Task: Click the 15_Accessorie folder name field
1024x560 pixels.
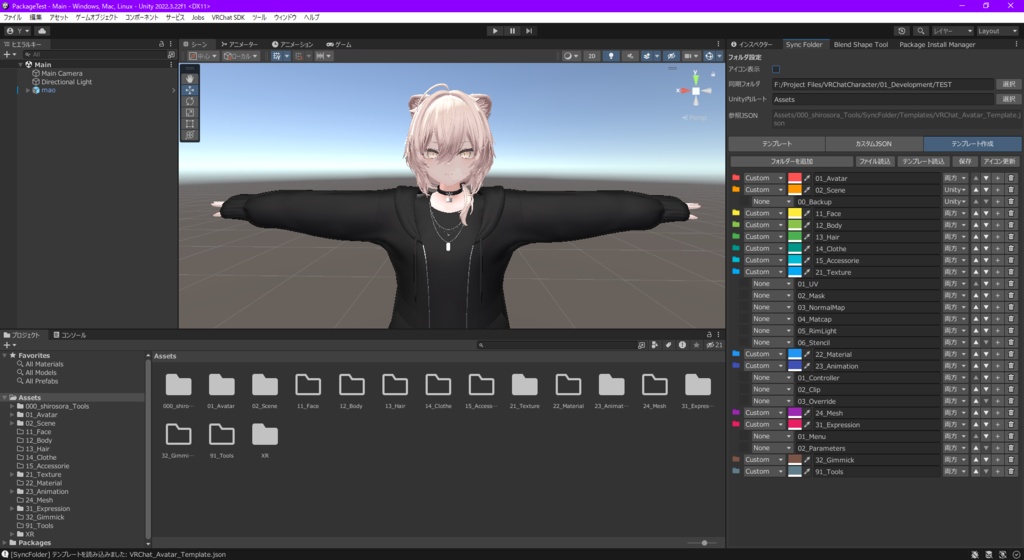Action: 876,260
